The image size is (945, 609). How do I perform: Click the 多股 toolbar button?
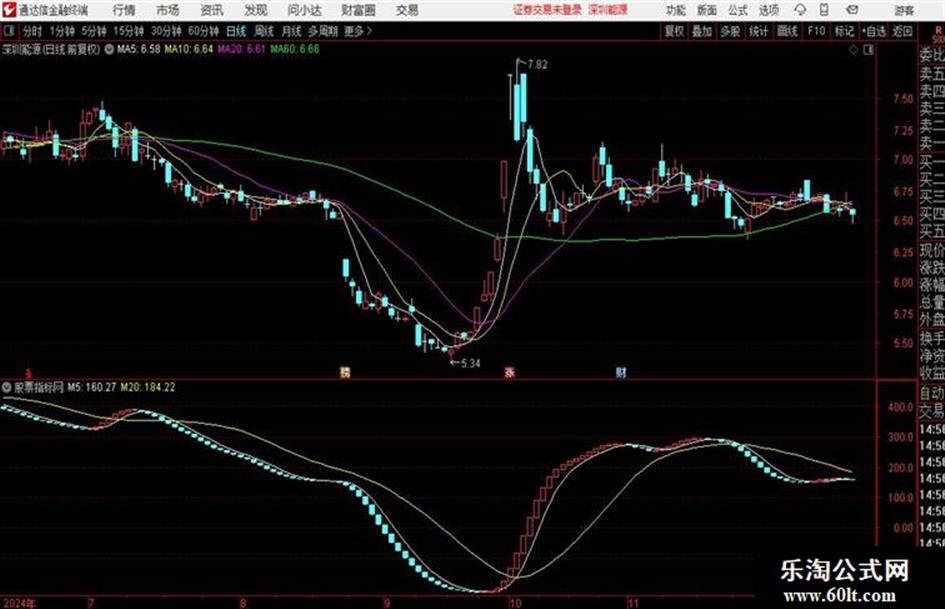click(x=730, y=31)
